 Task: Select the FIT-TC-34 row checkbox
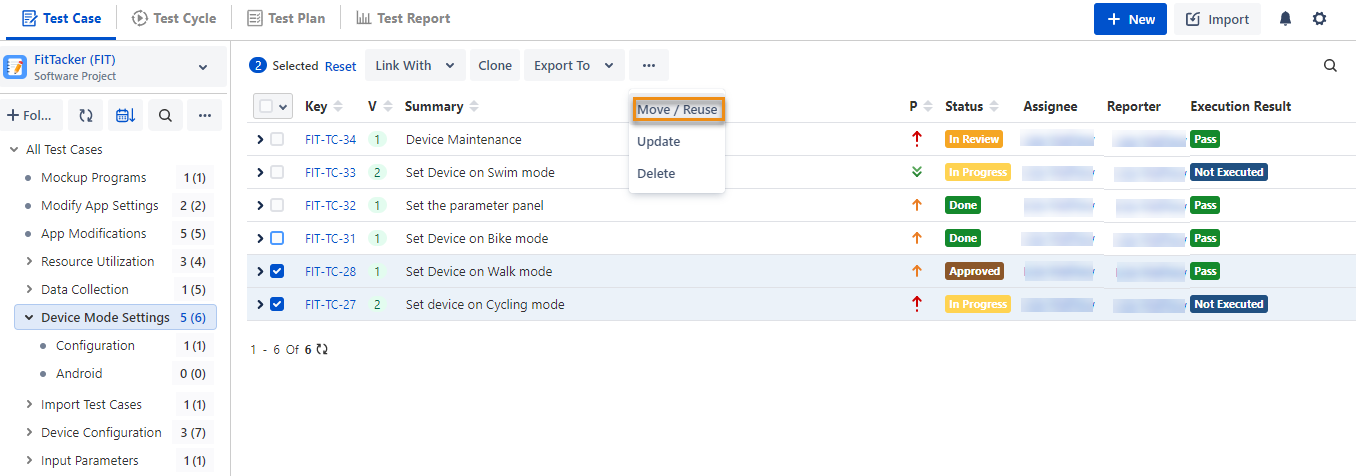(277, 139)
